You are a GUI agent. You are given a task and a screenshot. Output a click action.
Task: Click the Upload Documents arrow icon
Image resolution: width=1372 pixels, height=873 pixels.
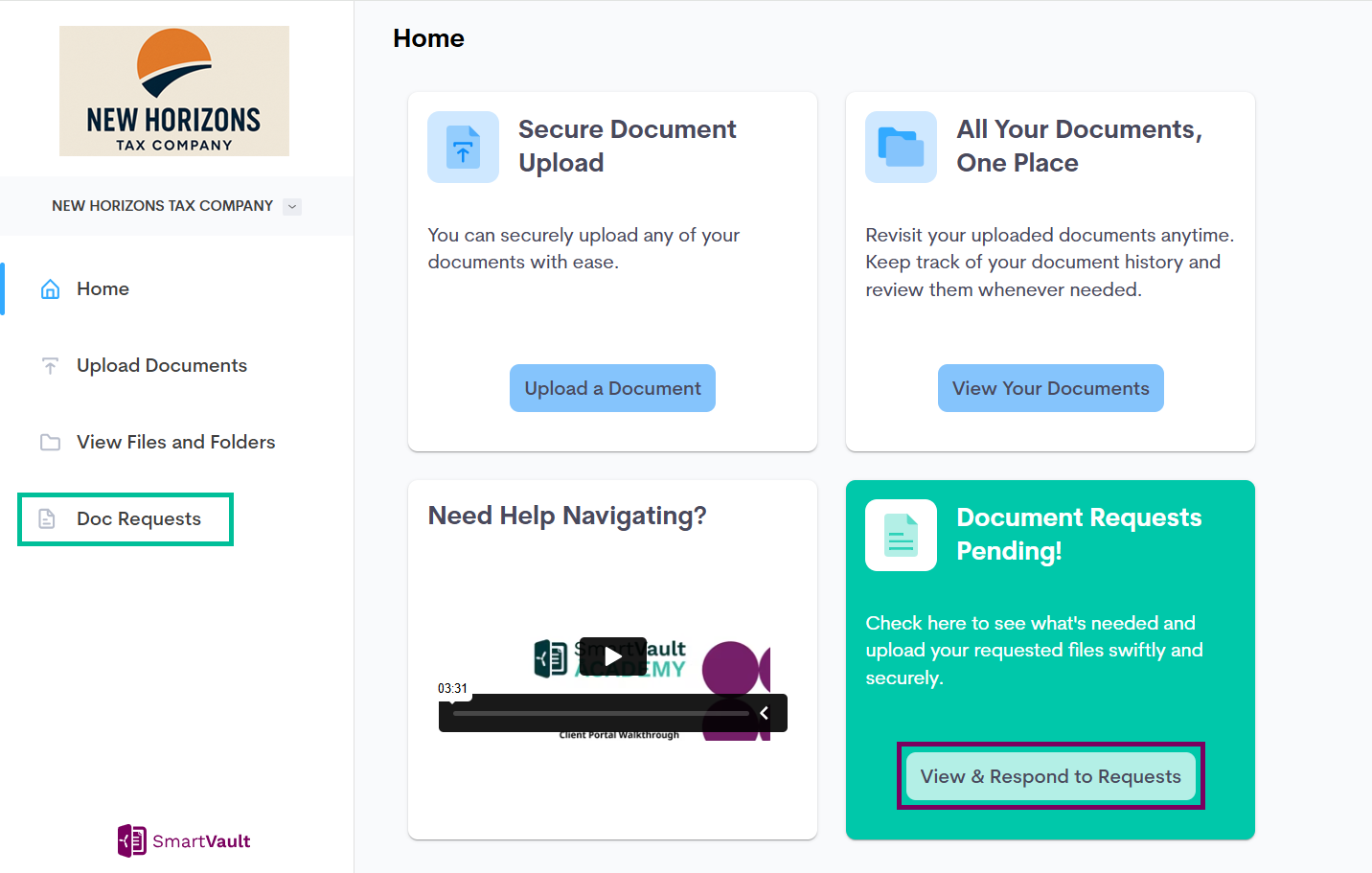tap(50, 366)
